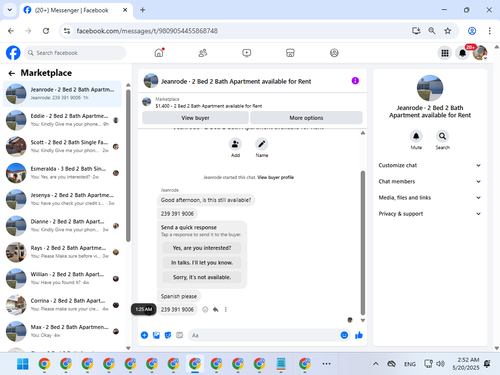Click the View buyer button

[195, 118]
